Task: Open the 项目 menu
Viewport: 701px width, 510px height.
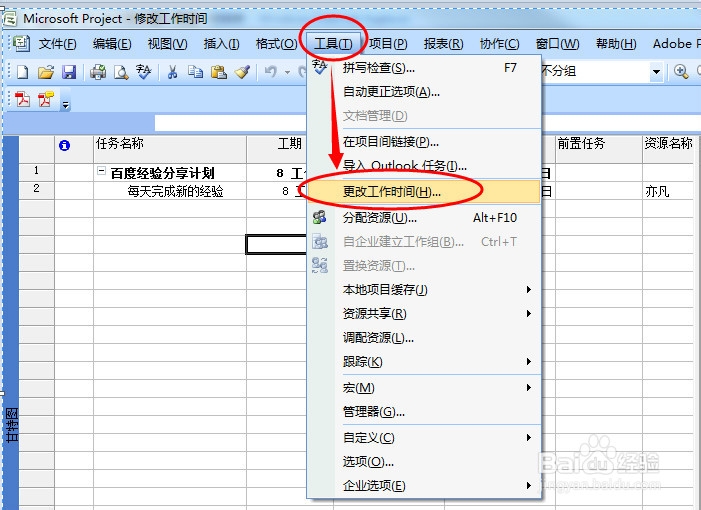Action: coord(388,44)
